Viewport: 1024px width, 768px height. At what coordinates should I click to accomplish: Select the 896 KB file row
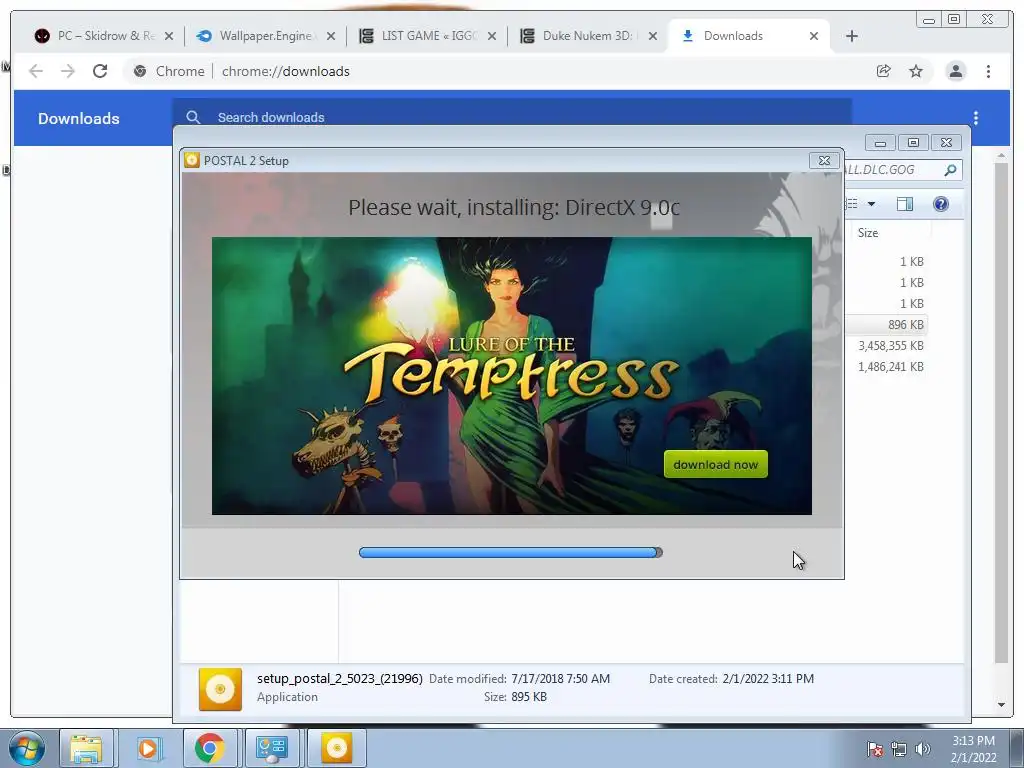point(886,325)
